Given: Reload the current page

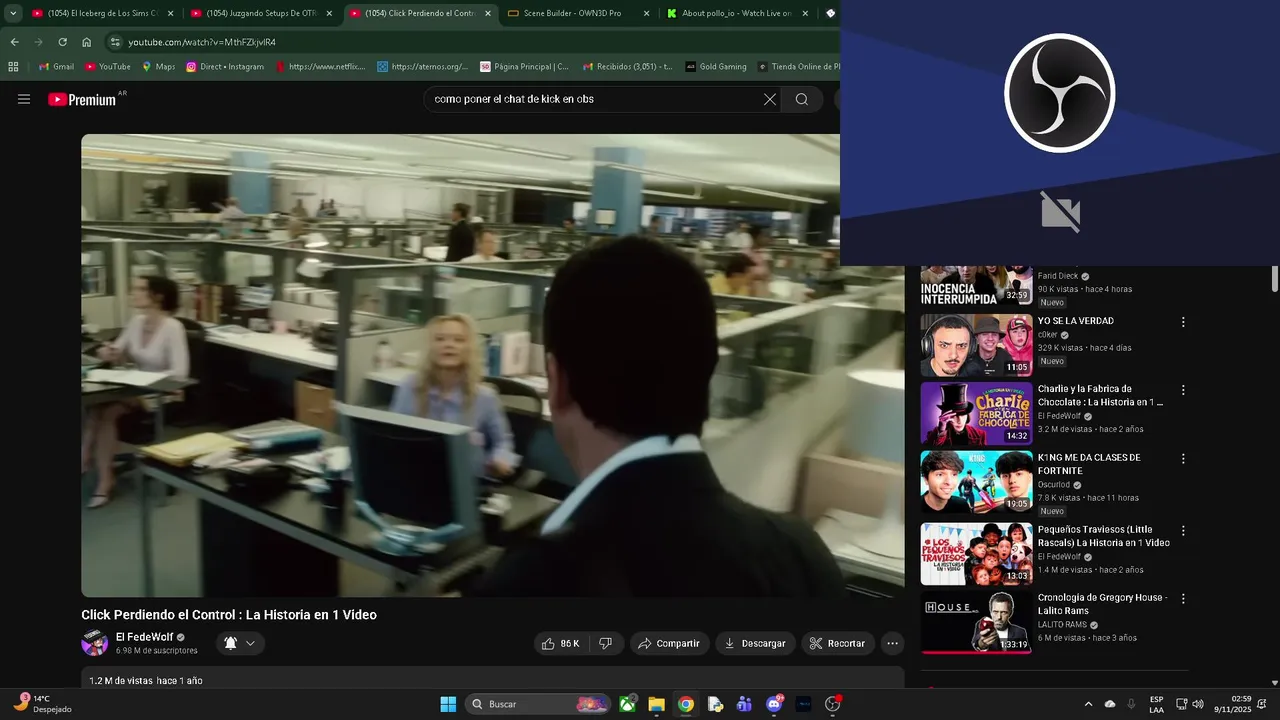Looking at the screenshot, I should [x=62, y=42].
